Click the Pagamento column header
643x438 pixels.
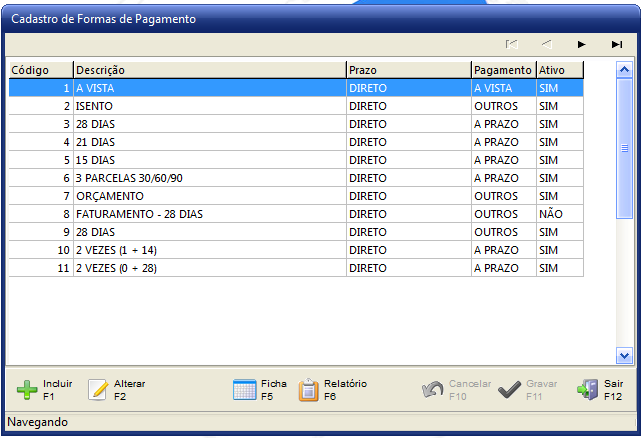pyautogui.click(x=504, y=70)
